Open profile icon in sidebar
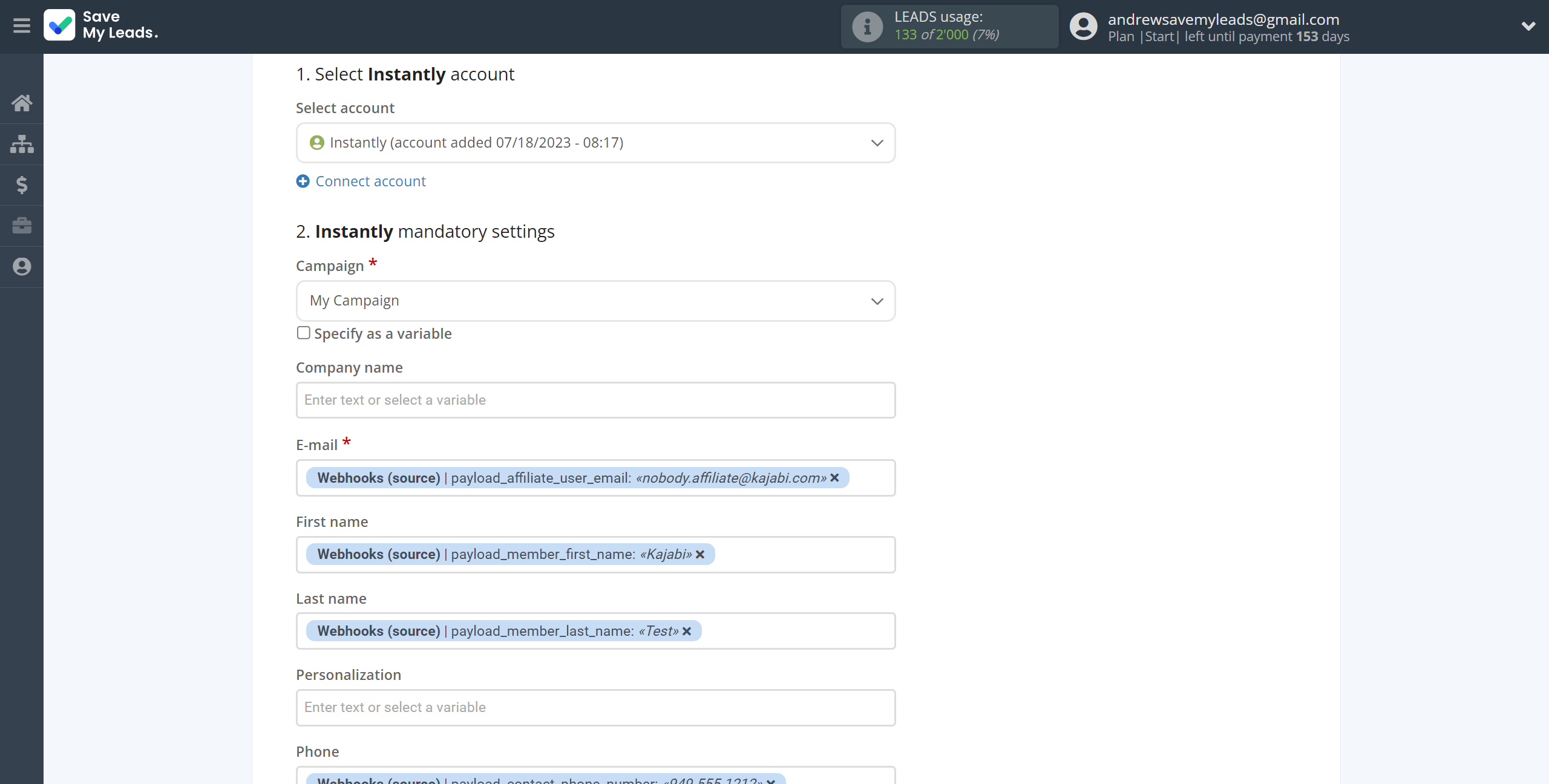The height and width of the screenshot is (784, 1549). [22, 267]
